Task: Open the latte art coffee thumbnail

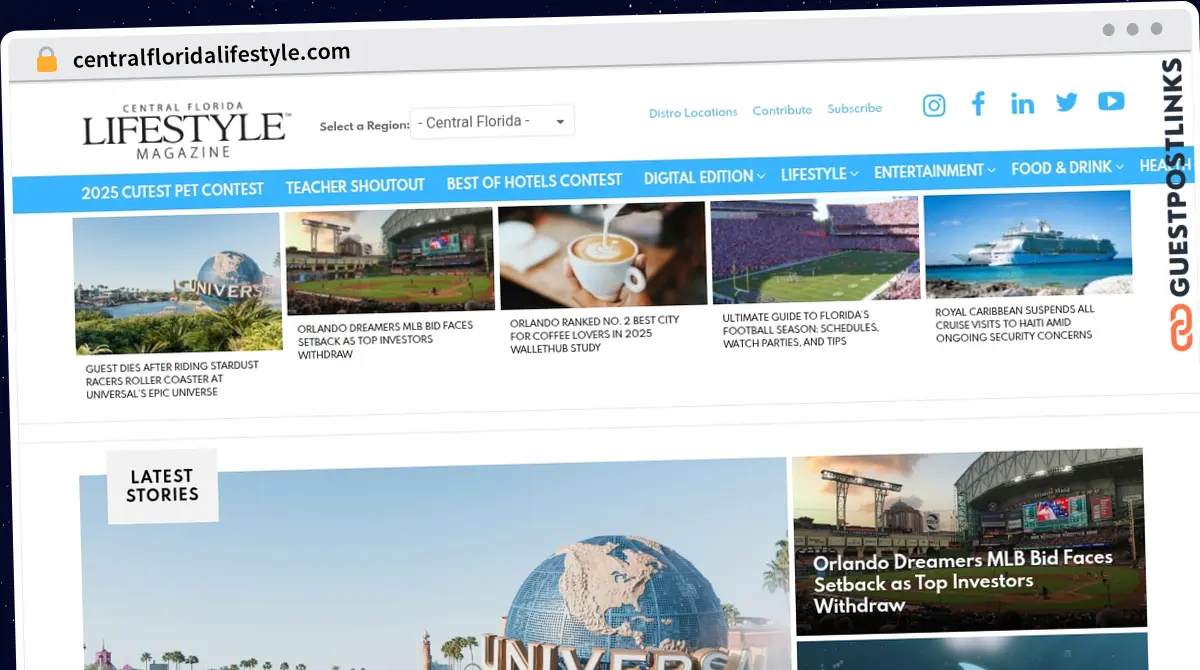Action: (602, 256)
